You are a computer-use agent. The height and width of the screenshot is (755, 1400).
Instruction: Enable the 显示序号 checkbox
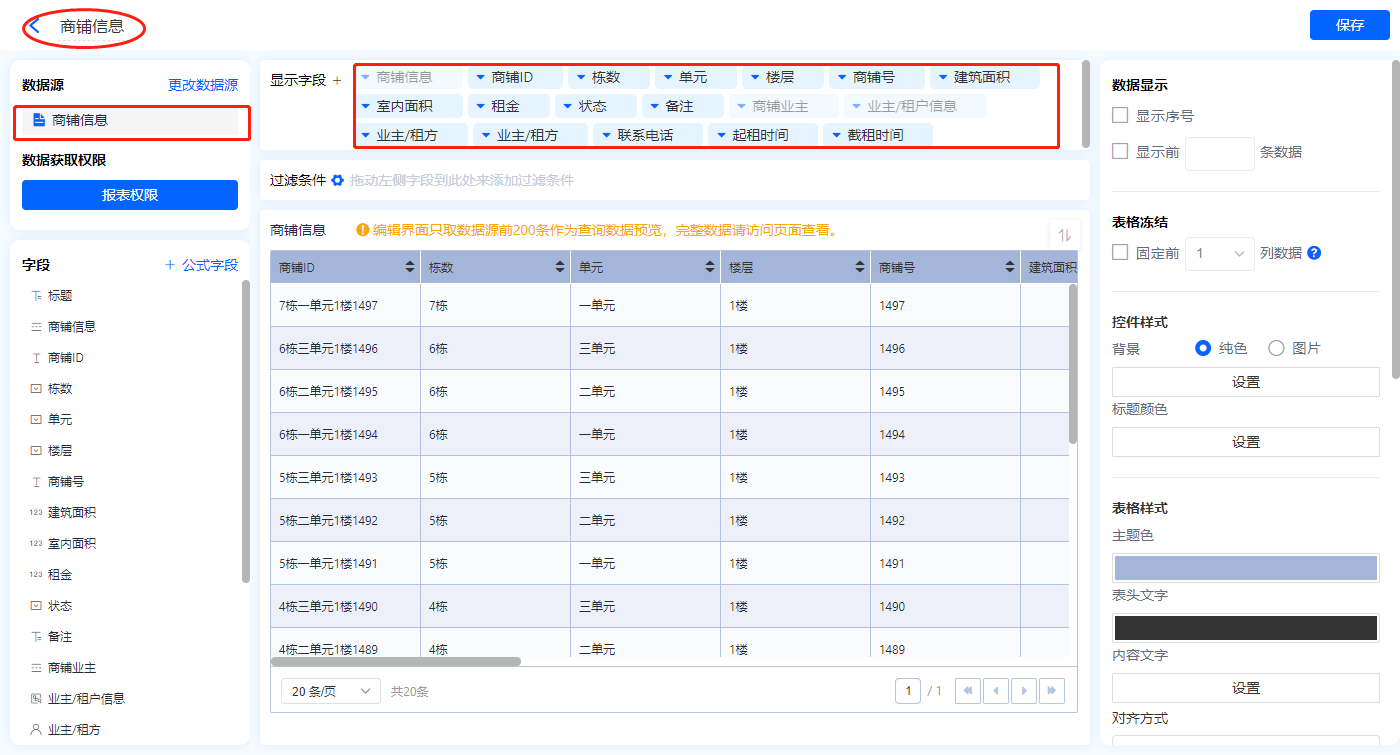(1120, 116)
